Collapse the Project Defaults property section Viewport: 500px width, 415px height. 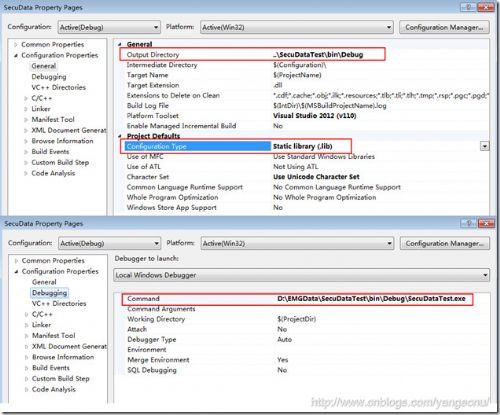tap(120, 136)
